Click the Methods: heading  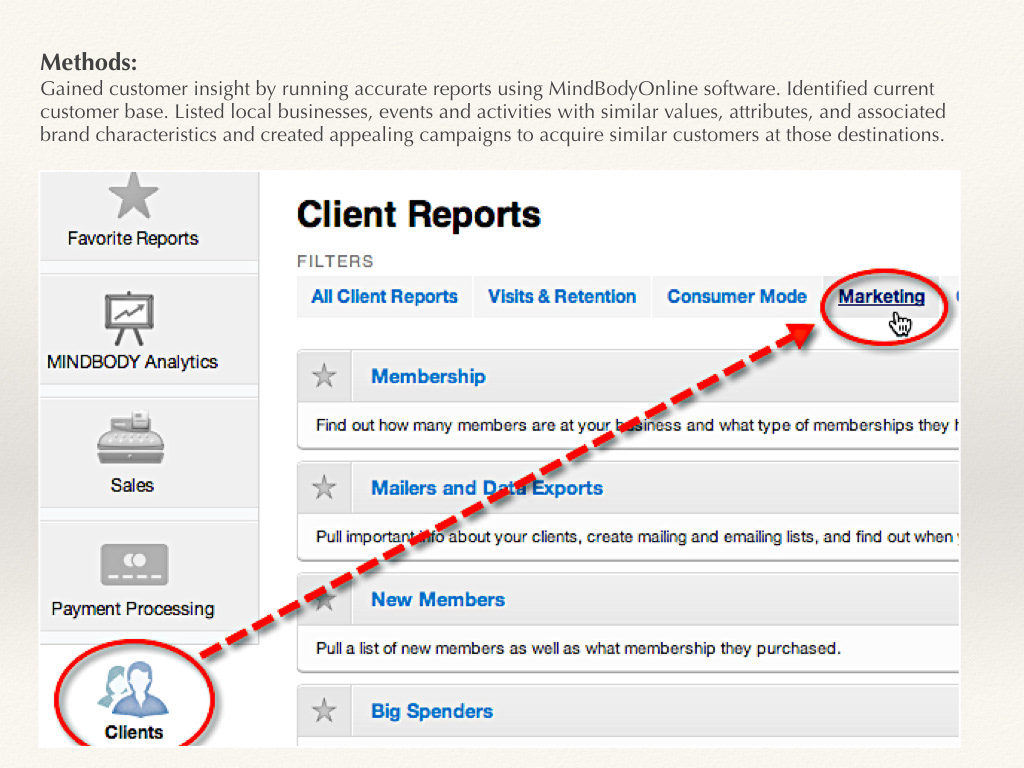89,62
